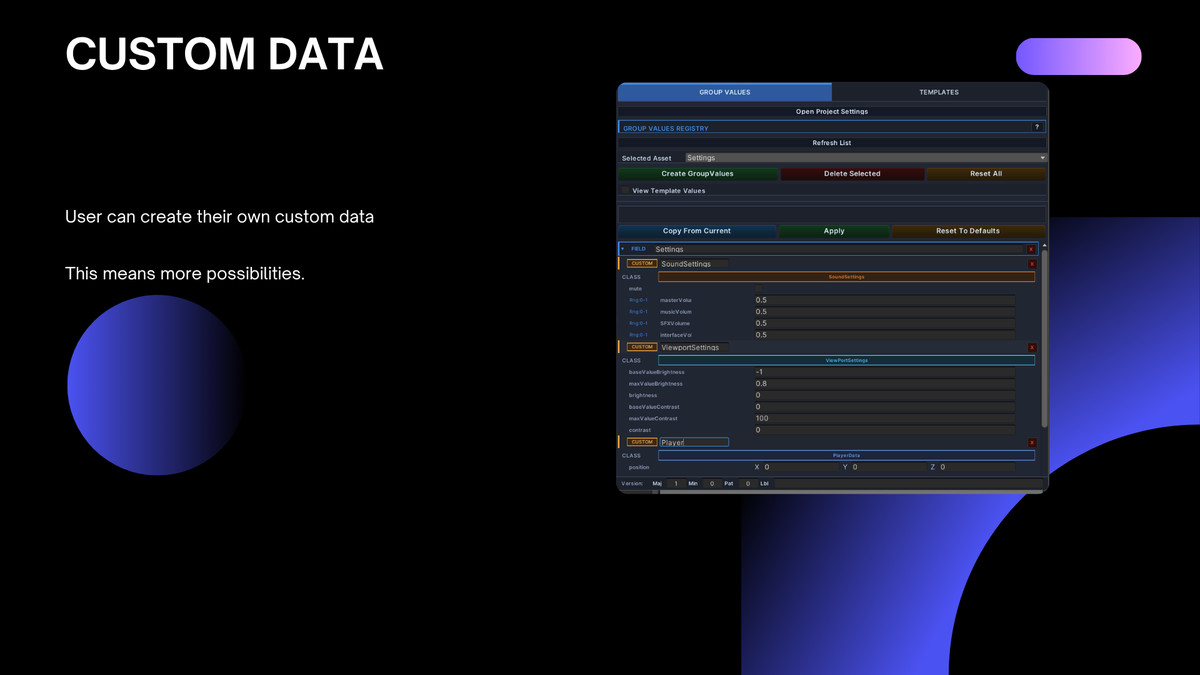Open the help question mark in Group Values Registry

[1036, 127]
